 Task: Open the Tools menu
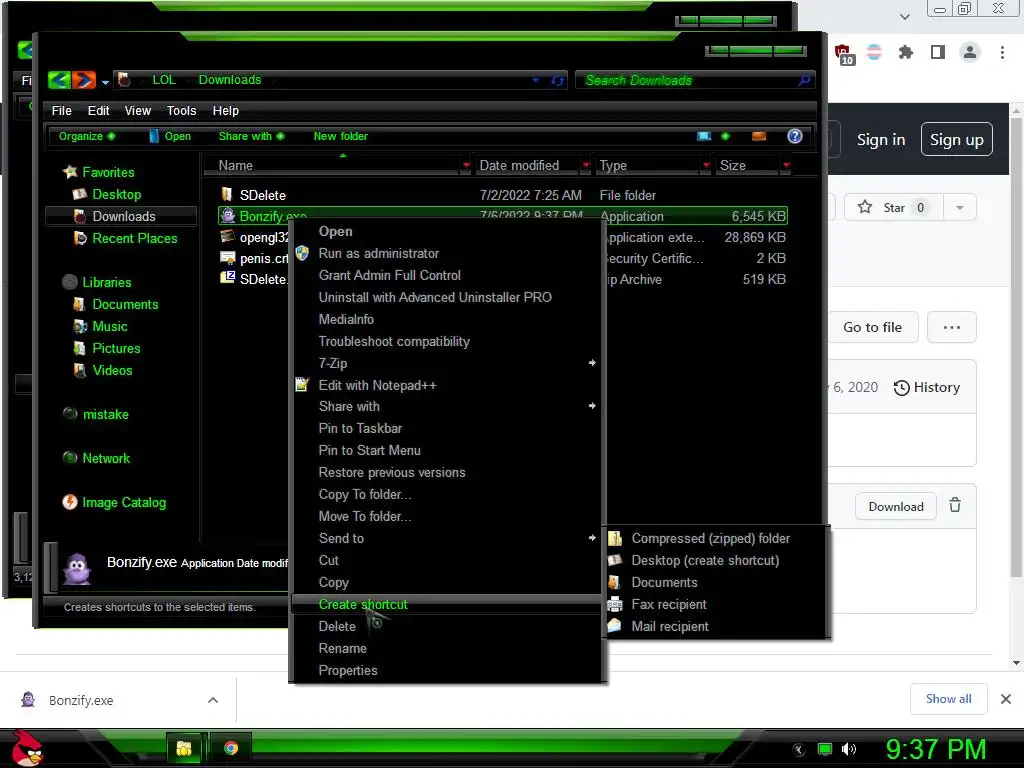[182, 110]
